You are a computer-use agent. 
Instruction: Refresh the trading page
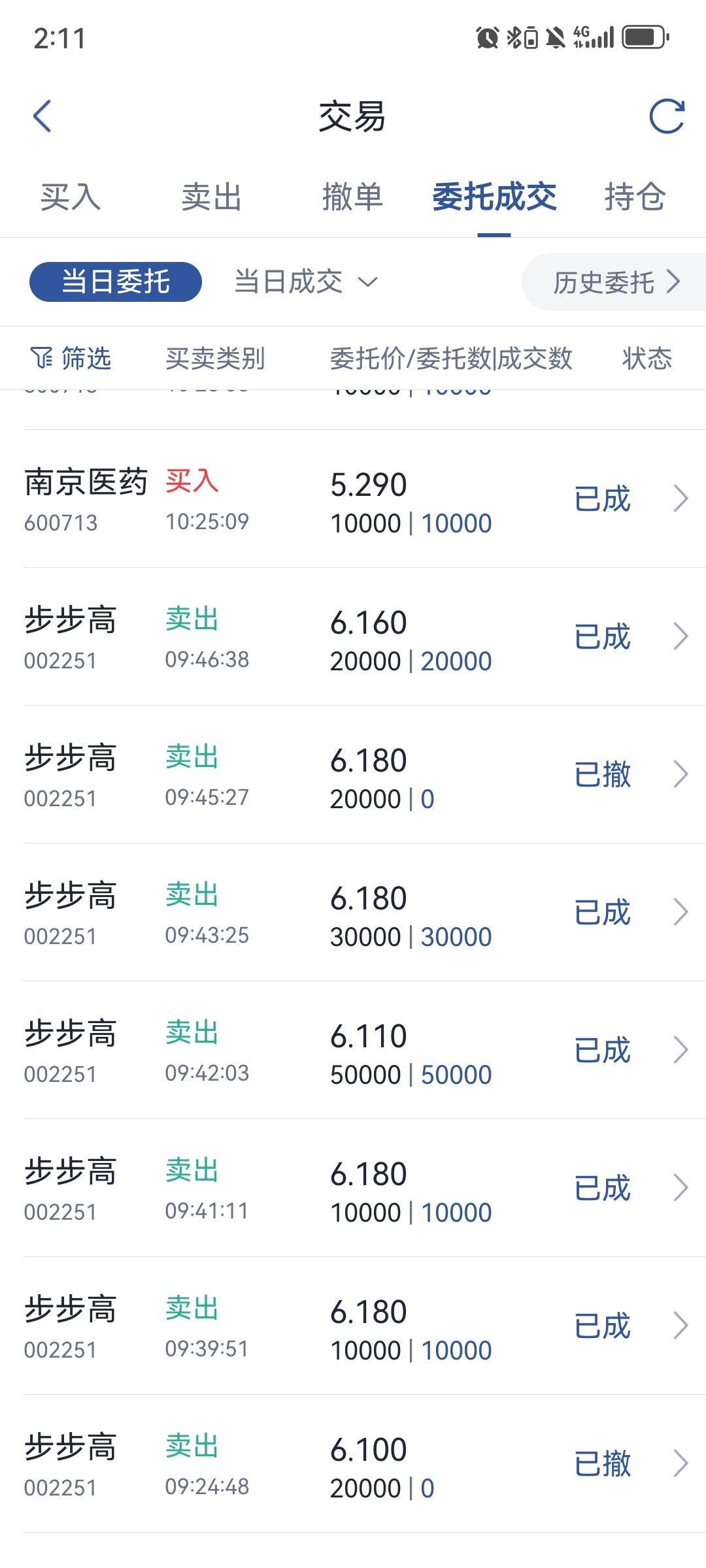[x=667, y=116]
